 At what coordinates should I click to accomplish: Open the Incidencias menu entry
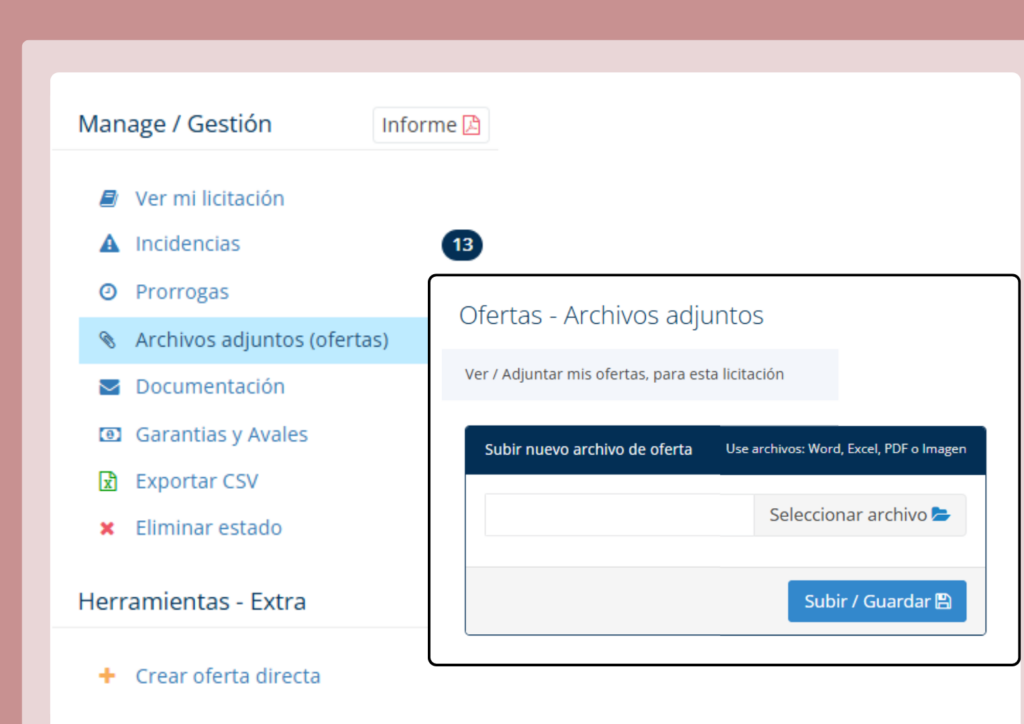point(188,243)
